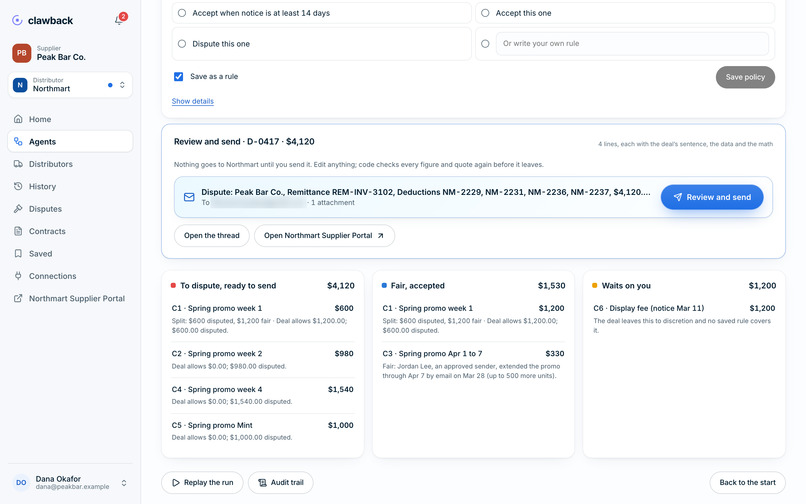
Task: Select 'Accept when notice is at least 14 days'
Action: [x=182, y=13]
